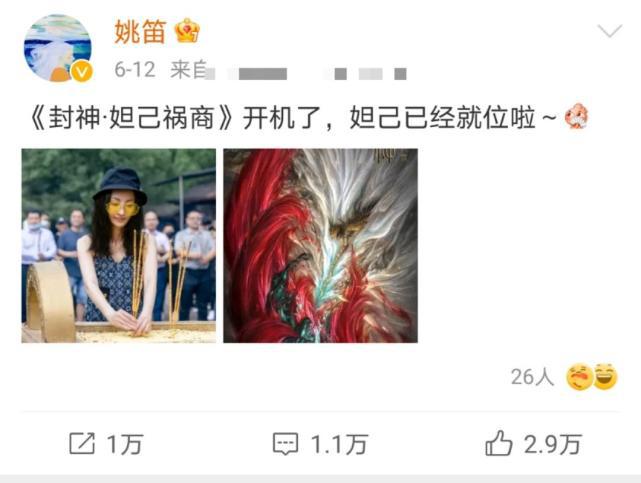Open the 1.1万 comment count
Image resolution: width=641 pixels, height=483 pixels.
tap(339, 444)
